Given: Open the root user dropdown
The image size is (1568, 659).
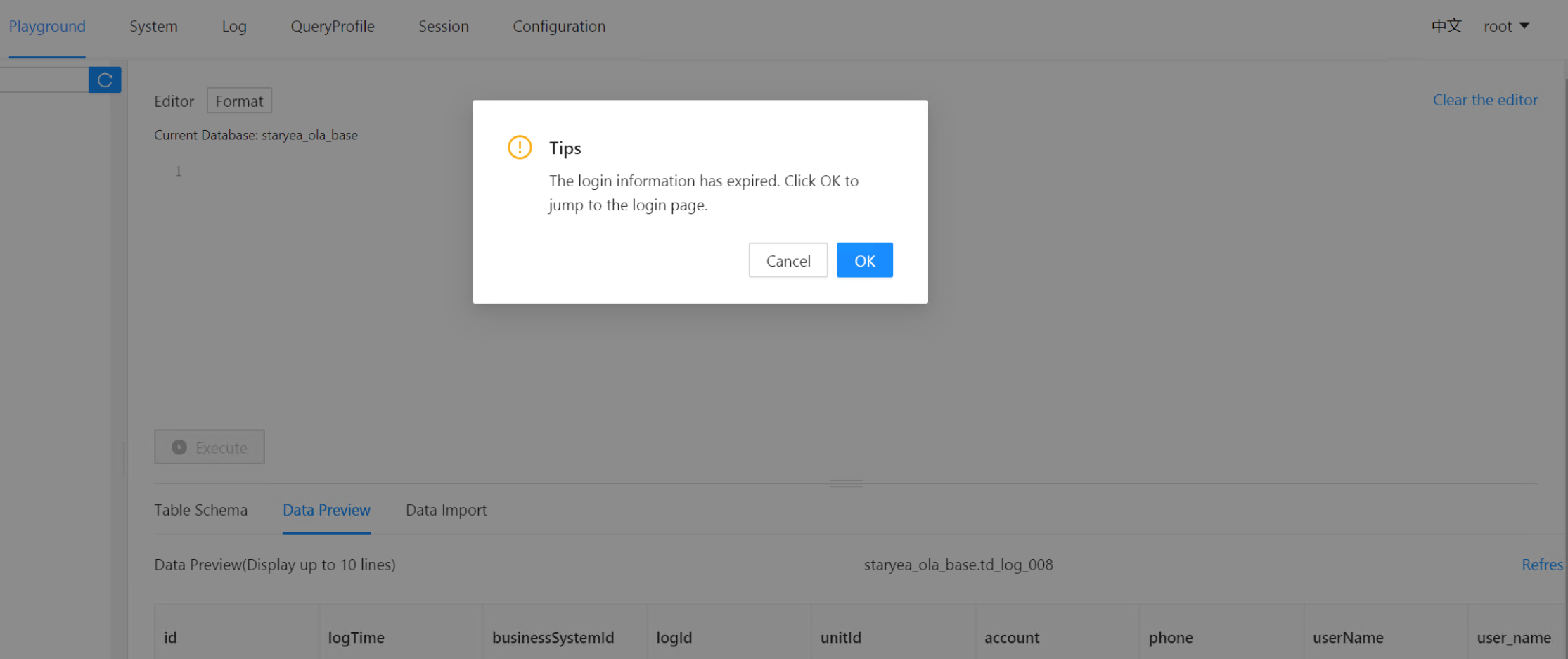Looking at the screenshot, I should tap(1506, 26).
